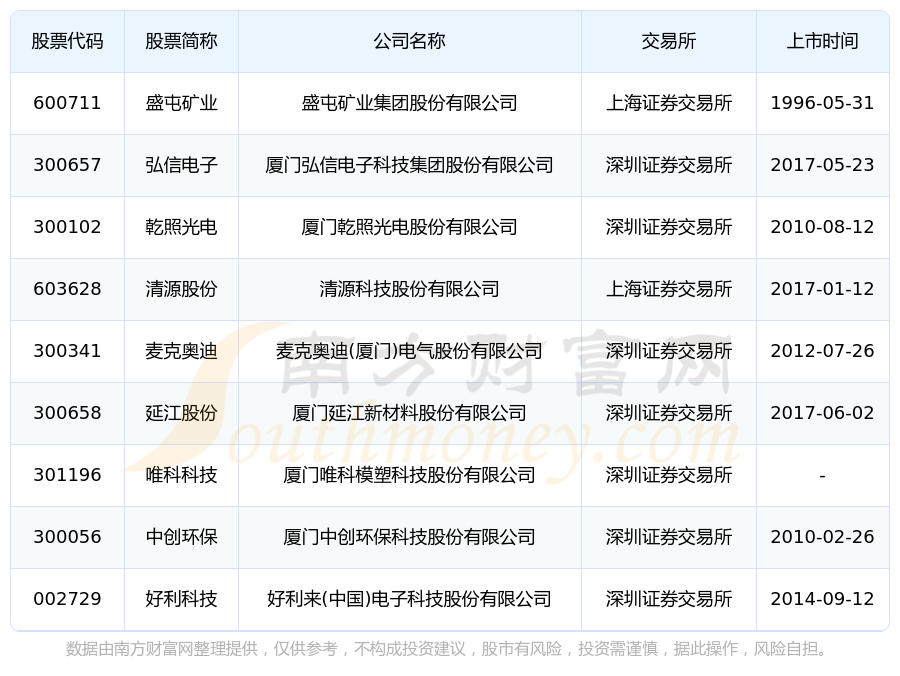Image resolution: width=900 pixels, height=676 pixels.
Task: Select stock name 好利科技
Action: click(181, 599)
